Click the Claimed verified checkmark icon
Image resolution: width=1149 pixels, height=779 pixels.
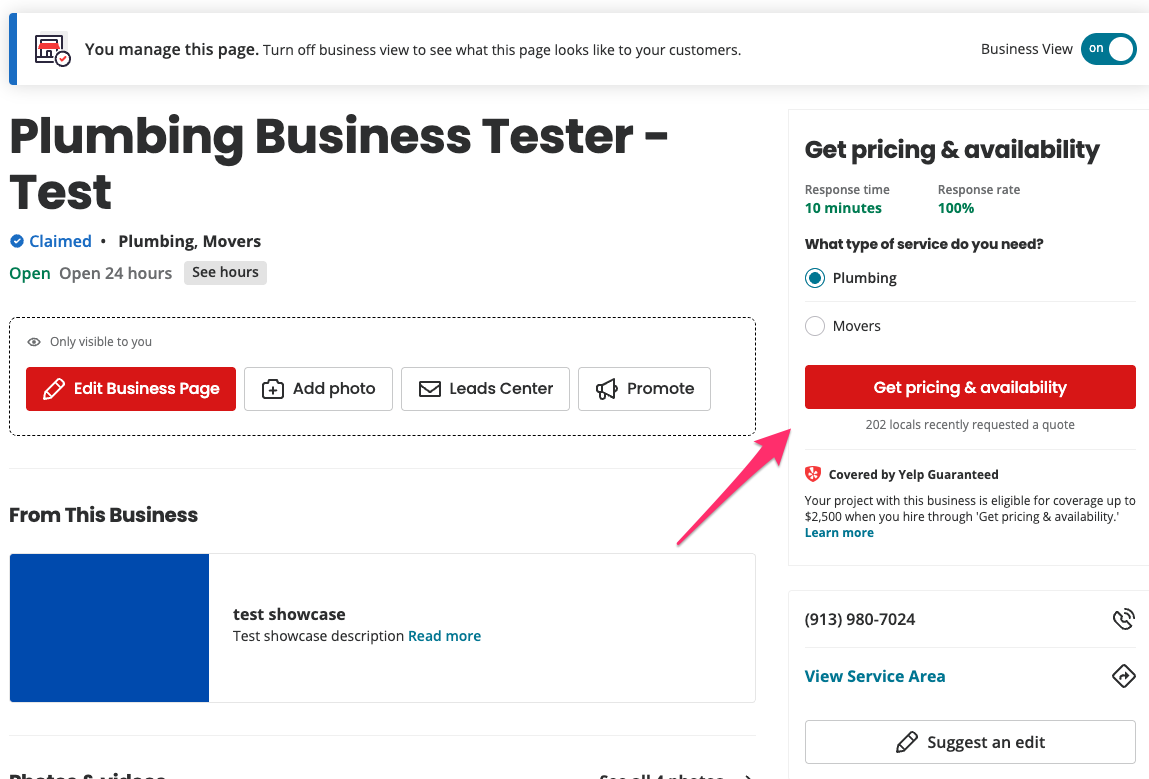[x=17, y=241]
